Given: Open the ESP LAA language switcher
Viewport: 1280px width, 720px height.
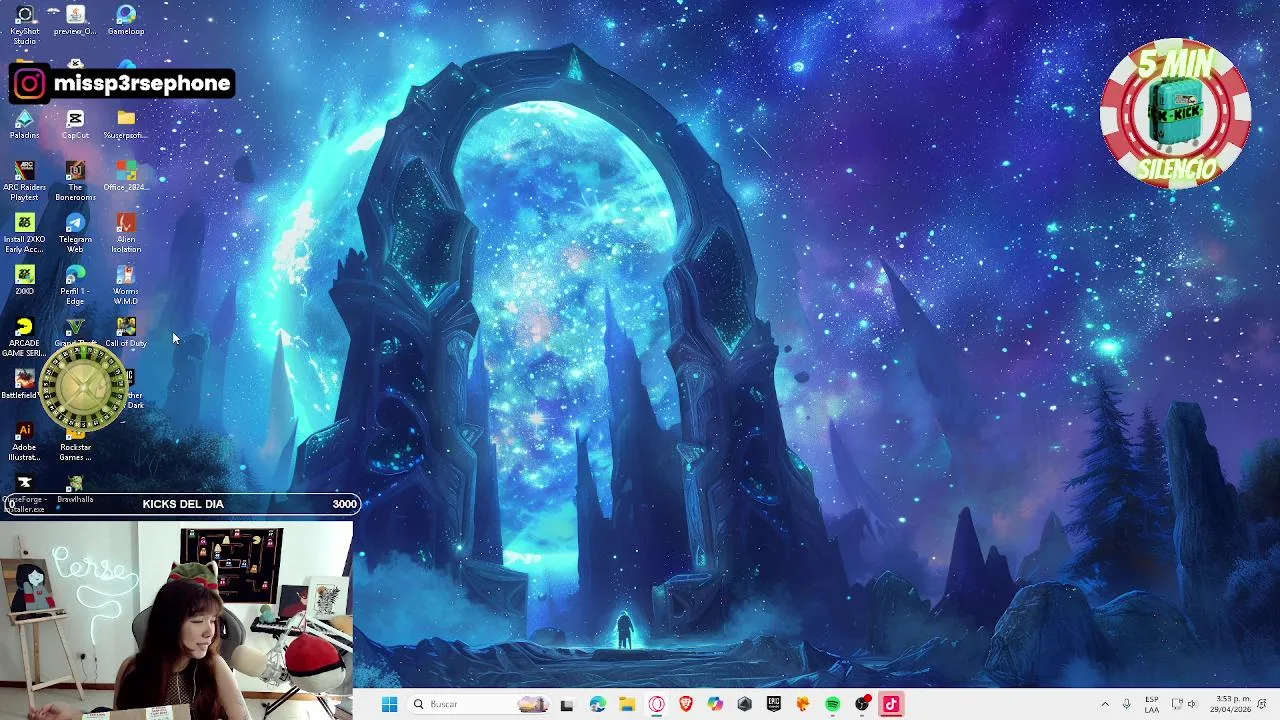Looking at the screenshot, I should pyautogui.click(x=1152, y=704).
